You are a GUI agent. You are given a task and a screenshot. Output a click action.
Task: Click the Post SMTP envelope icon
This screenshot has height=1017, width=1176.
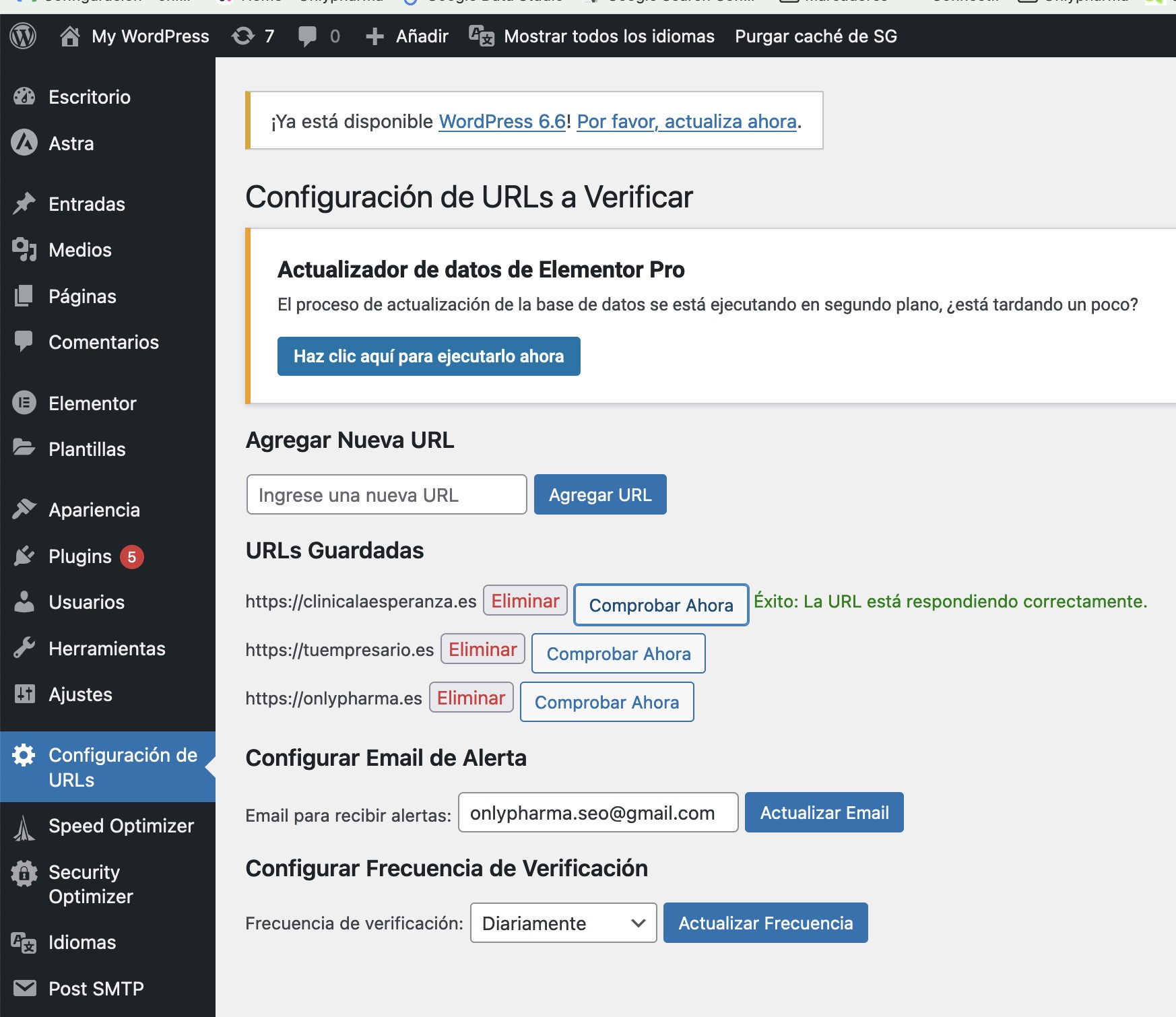[24, 988]
